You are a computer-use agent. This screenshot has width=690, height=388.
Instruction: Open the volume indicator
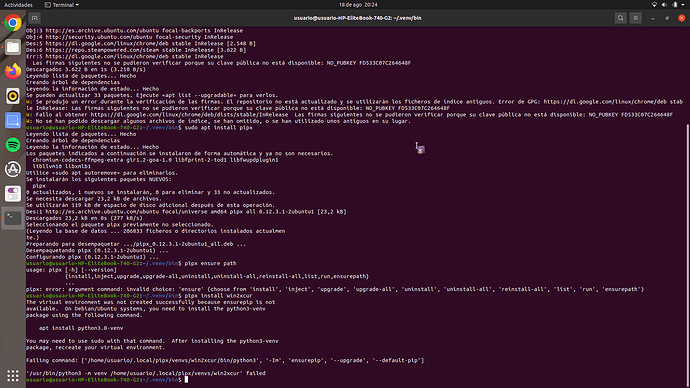coord(664,5)
